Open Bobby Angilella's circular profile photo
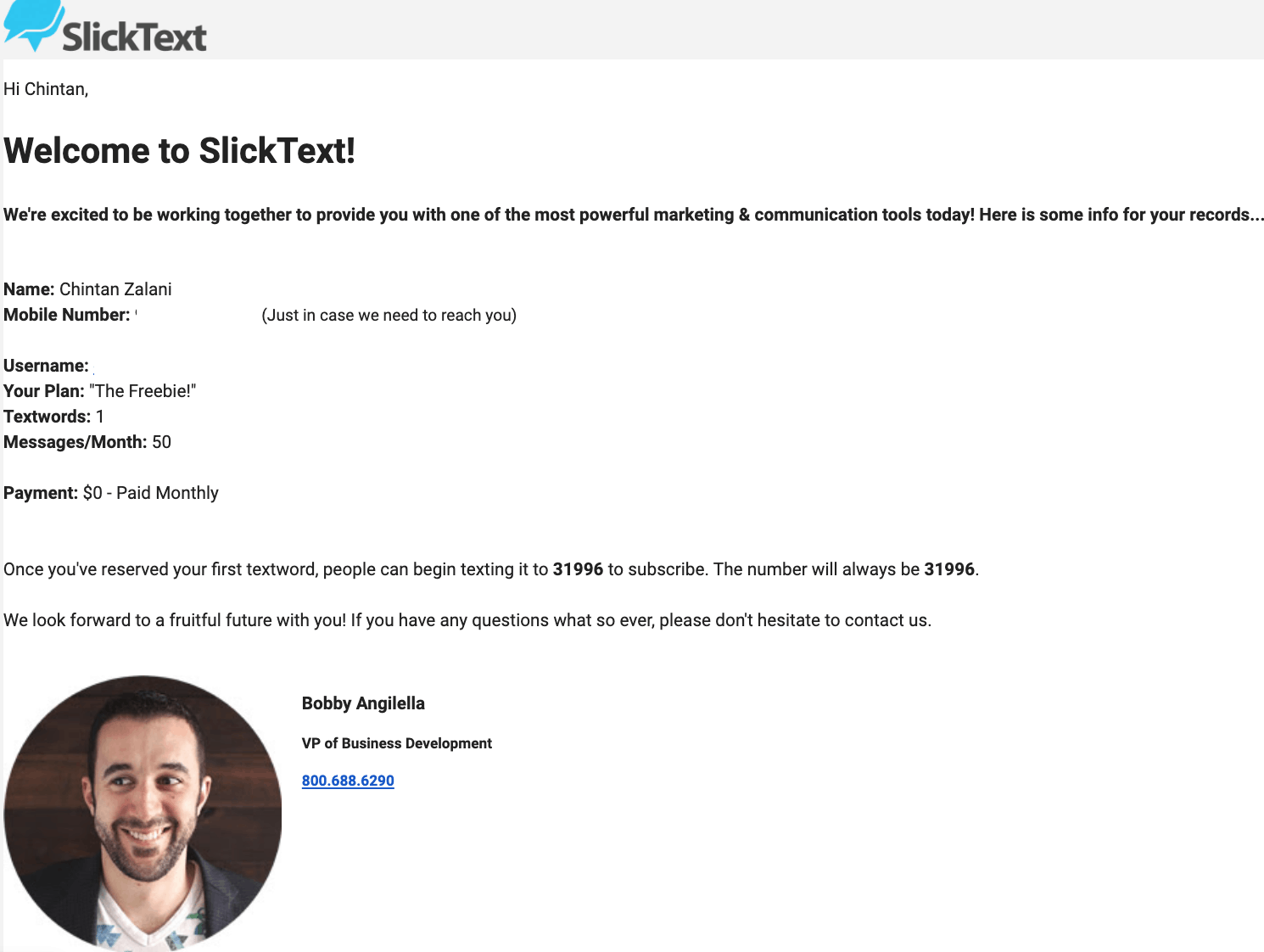 pyautogui.click(x=143, y=813)
